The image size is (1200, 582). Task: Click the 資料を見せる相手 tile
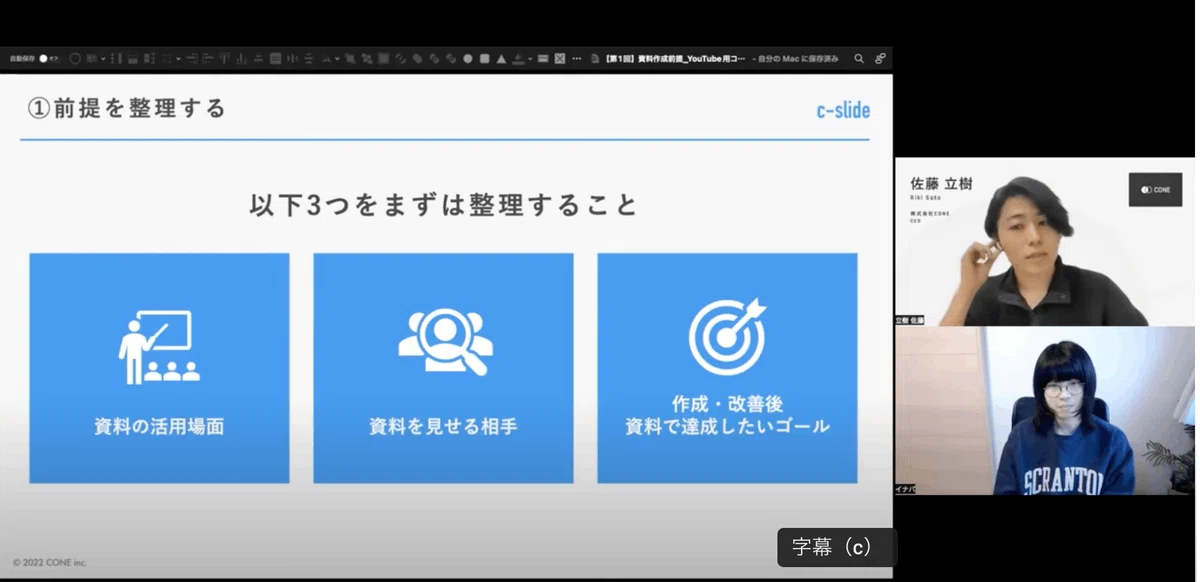443,368
